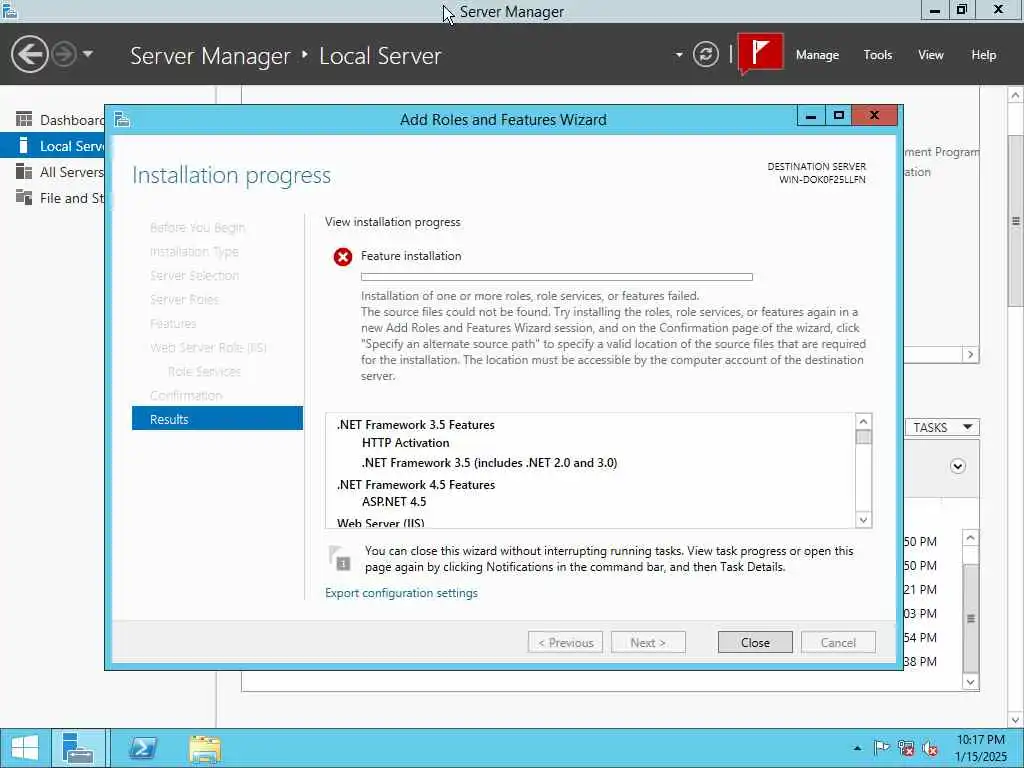Launch PowerShell from the taskbar
Image resolution: width=1024 pixels, height=768 pixels.
(x=142, y=748)
